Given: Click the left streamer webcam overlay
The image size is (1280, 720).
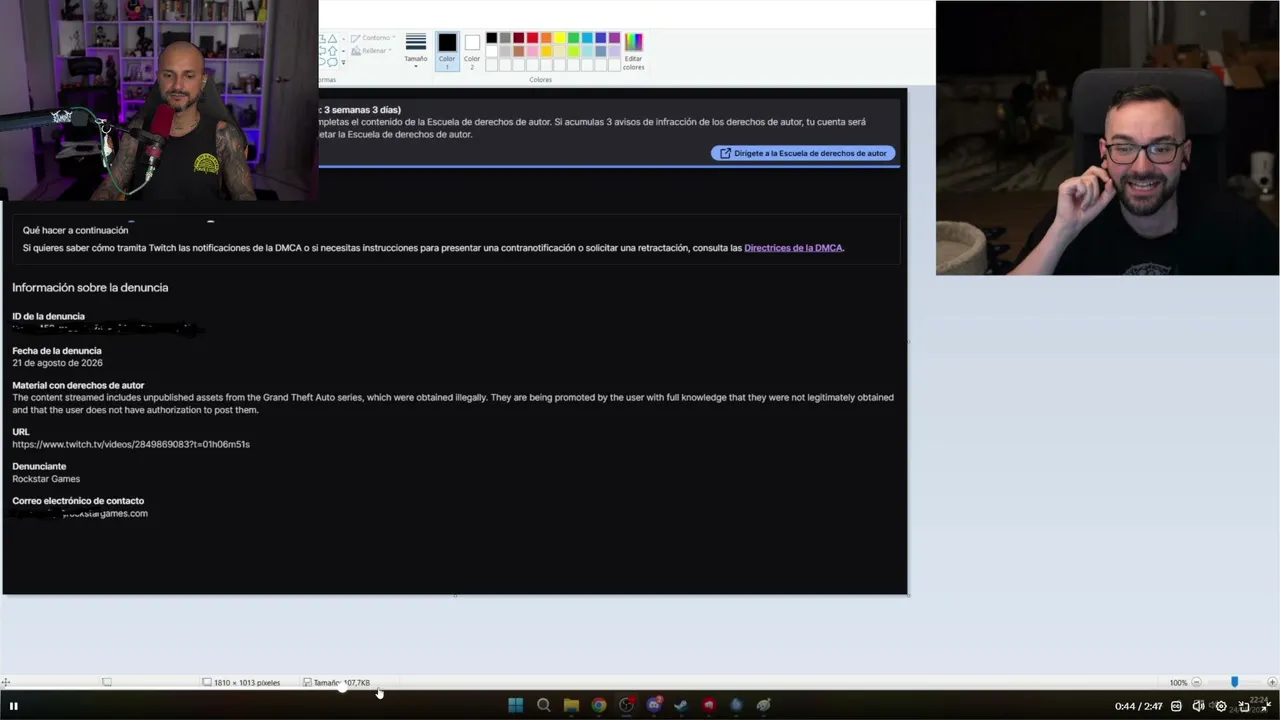Looking at the screenshot, I should 159,100.
